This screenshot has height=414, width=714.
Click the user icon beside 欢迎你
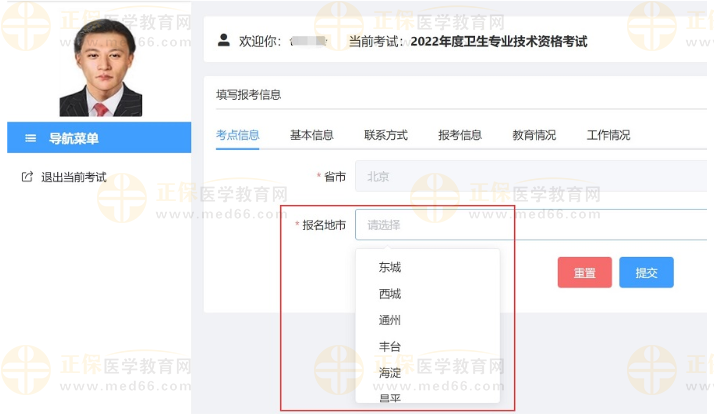(x=224, y=41)
